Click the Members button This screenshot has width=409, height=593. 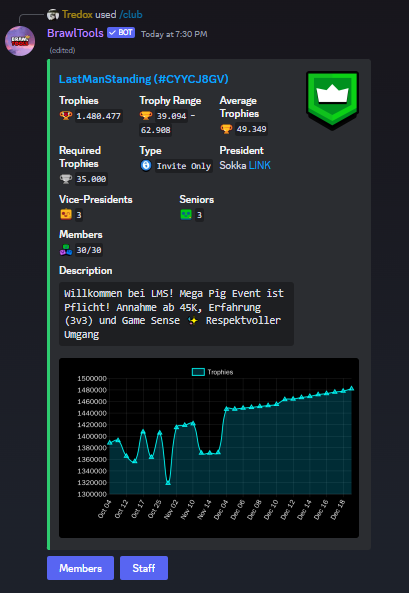[x=80, y=568]
